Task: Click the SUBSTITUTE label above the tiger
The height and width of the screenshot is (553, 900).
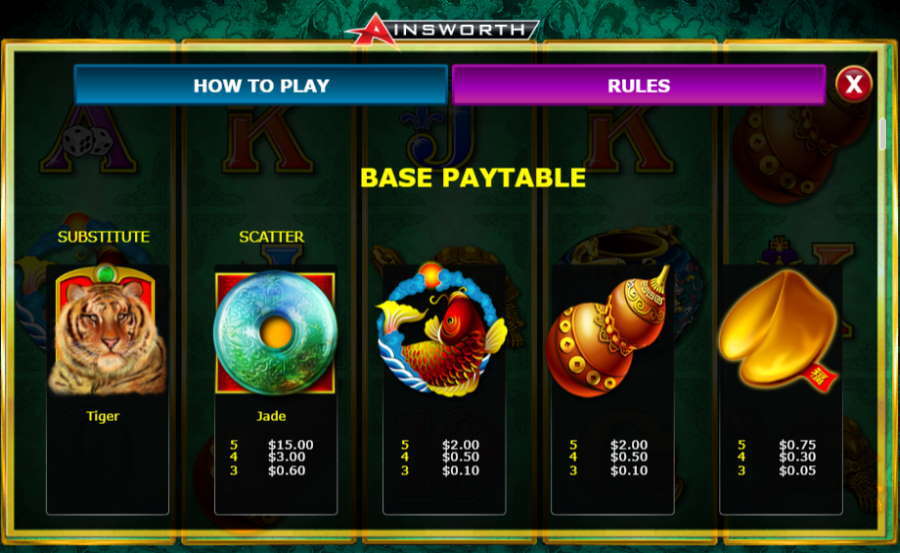Action: click(104, 237)
